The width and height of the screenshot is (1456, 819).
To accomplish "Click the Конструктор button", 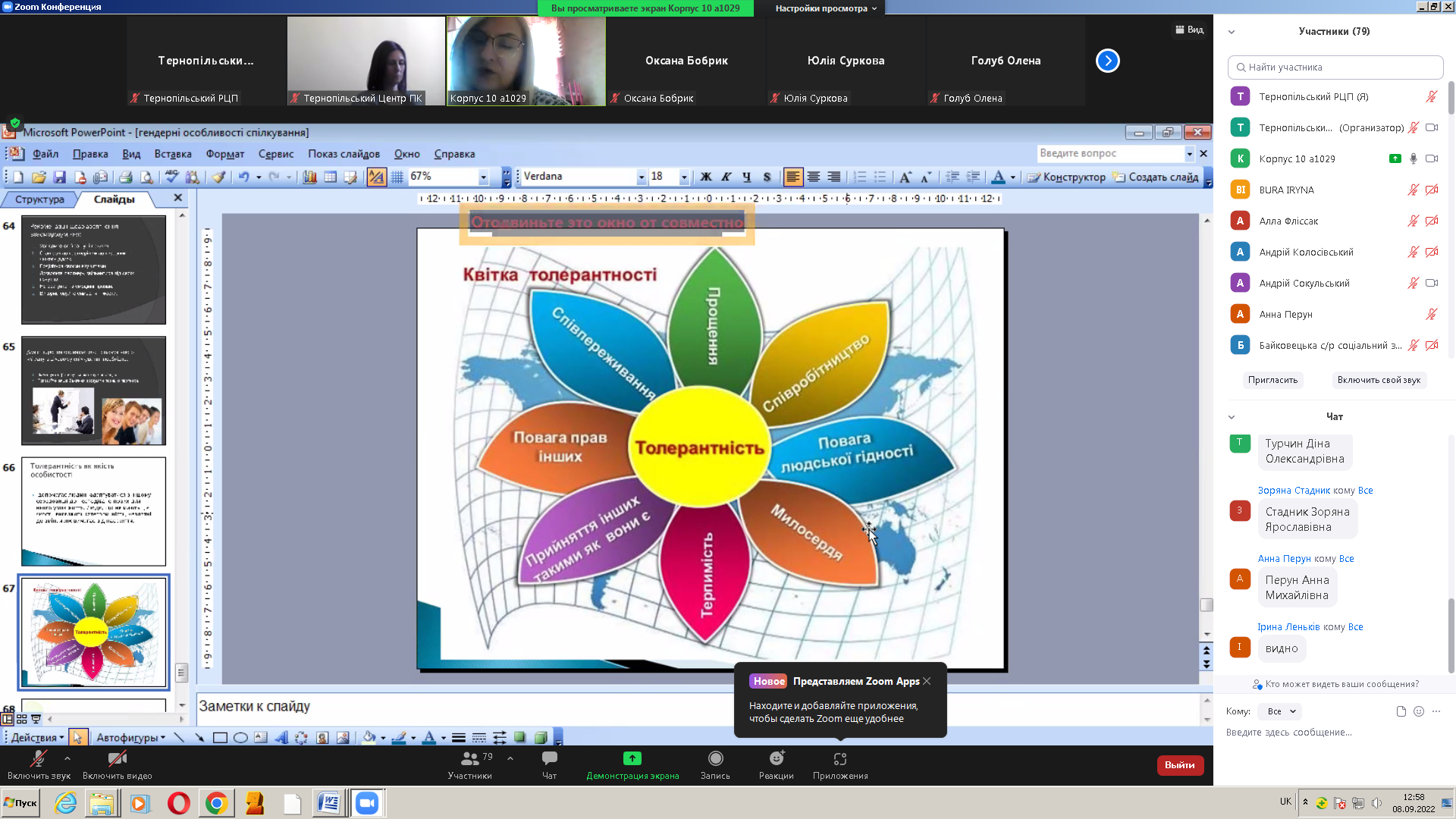I will click(1067, 177).
